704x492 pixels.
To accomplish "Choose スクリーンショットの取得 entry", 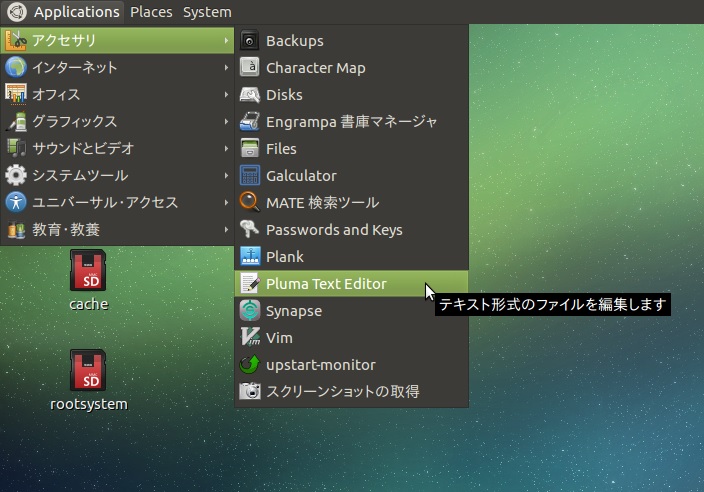I will point(352,391).
